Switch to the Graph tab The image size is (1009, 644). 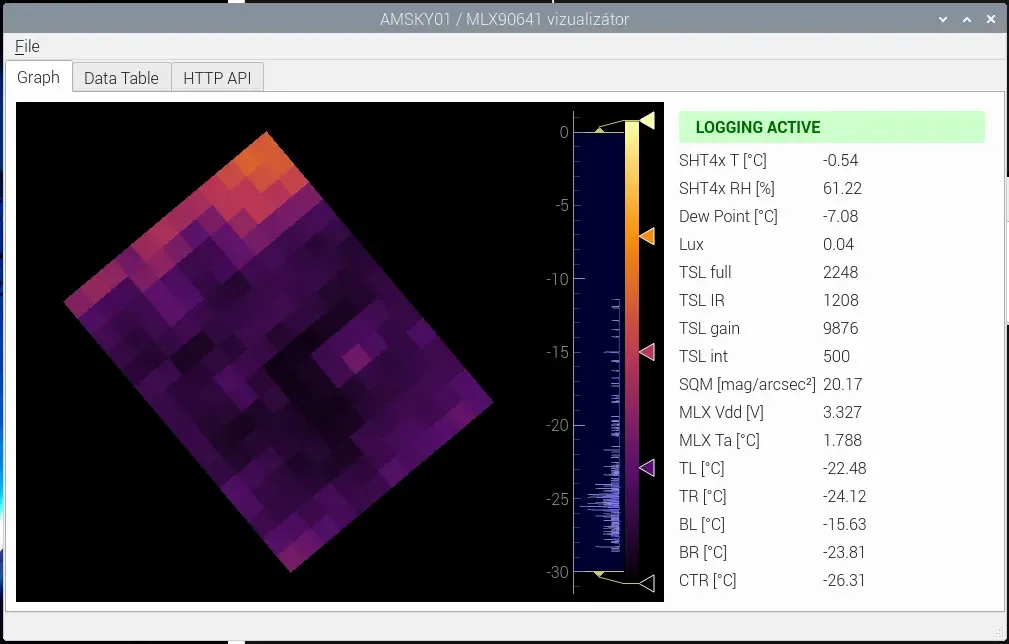39,77
